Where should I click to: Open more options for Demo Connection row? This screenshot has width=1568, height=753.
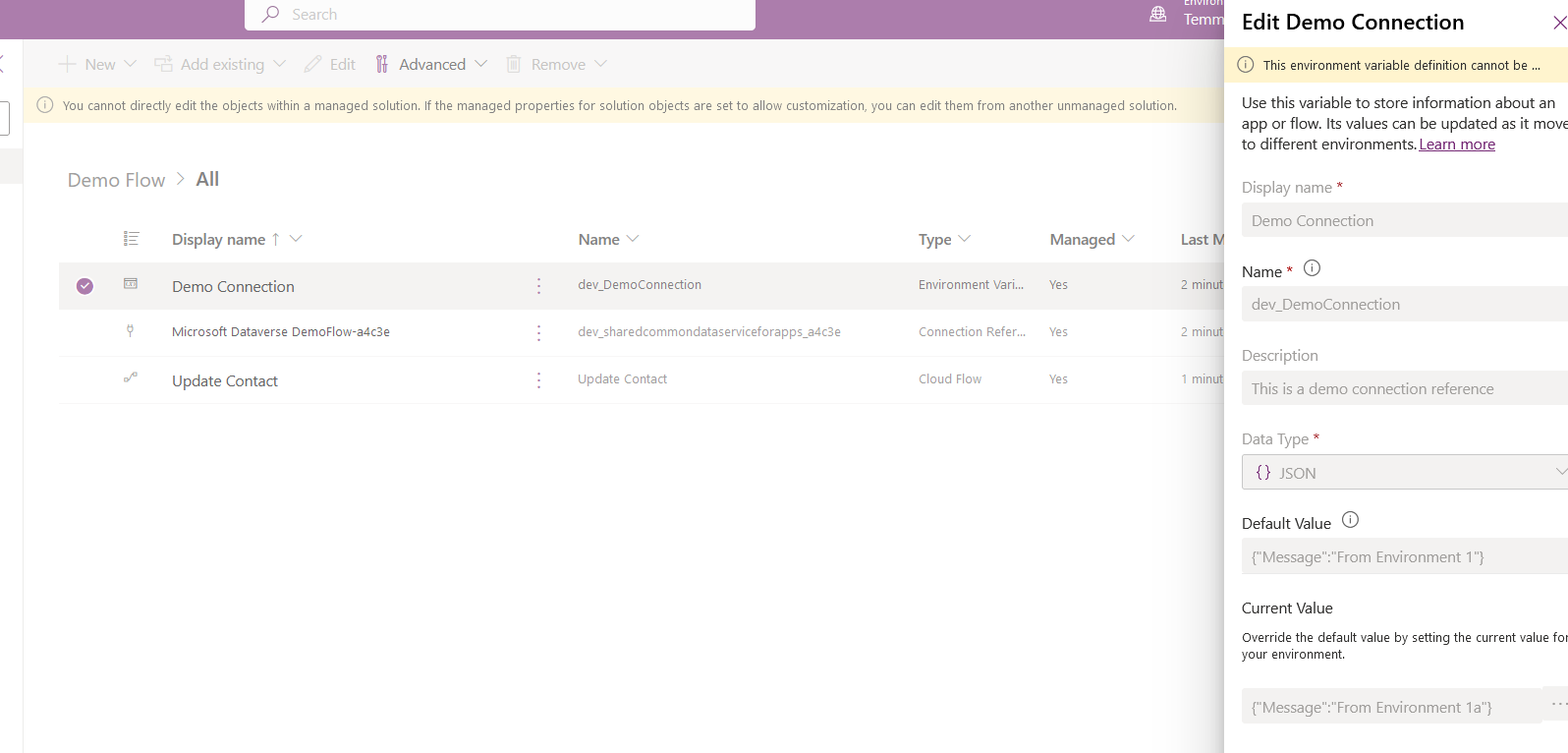pos(538,286)
